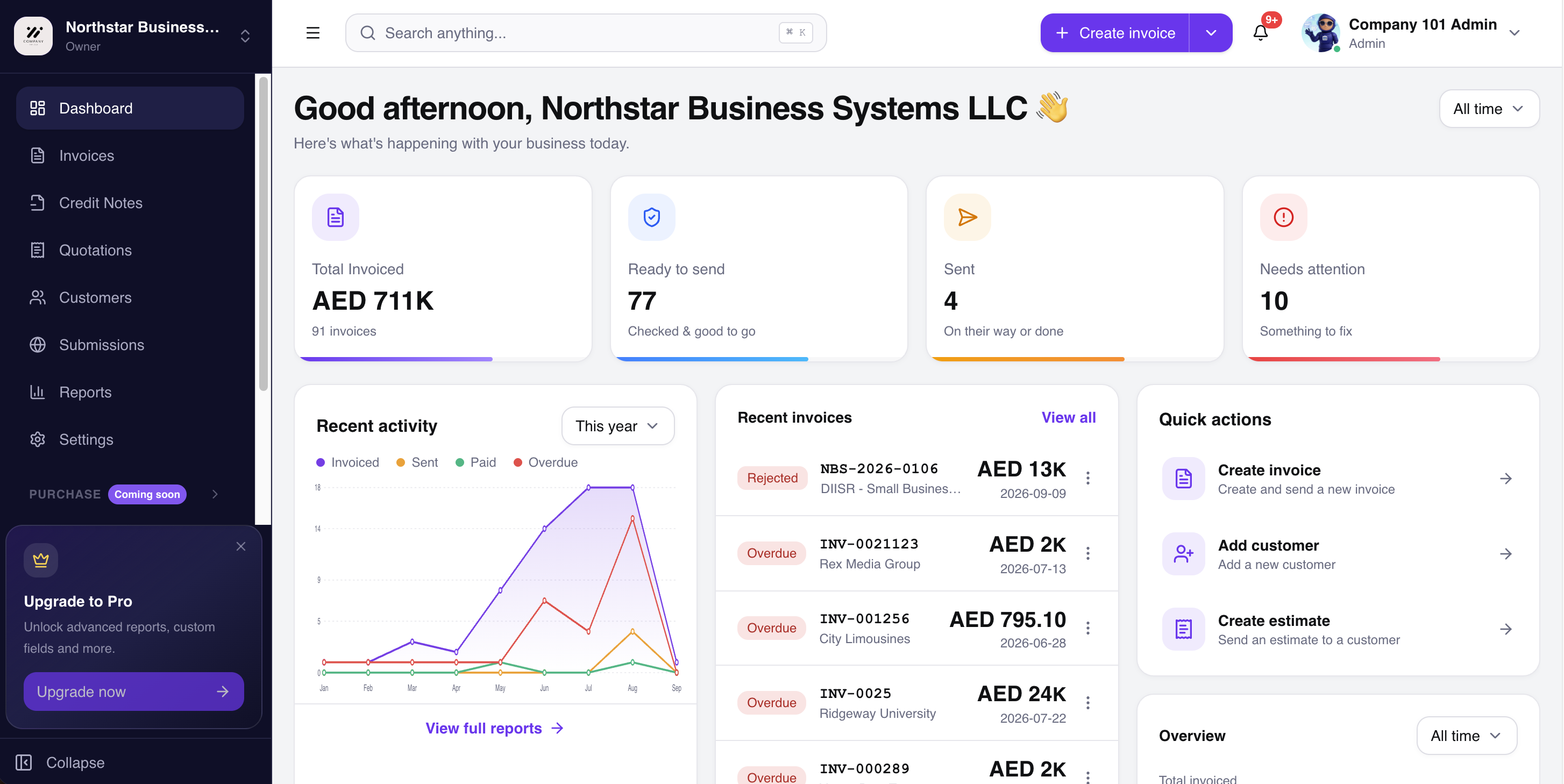Screen dimensions: 1564x784
Task: Click the Needs attention alert icon
Action: tap(1283, 217)
